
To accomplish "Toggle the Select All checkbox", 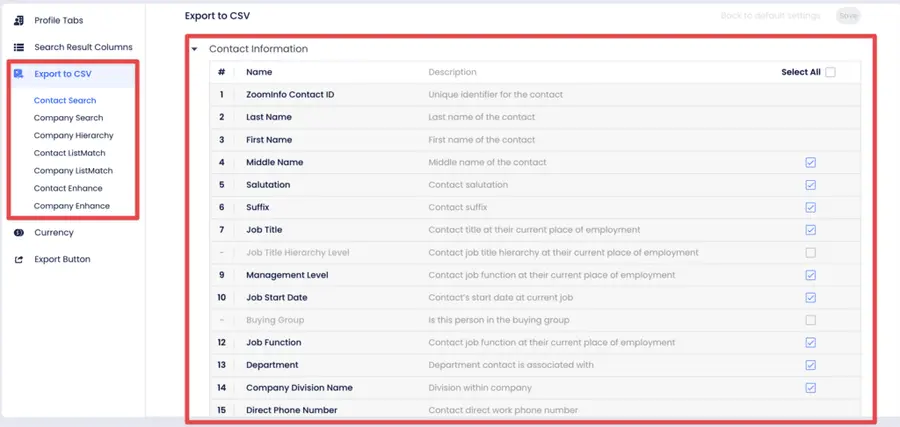I will point(830,72).
